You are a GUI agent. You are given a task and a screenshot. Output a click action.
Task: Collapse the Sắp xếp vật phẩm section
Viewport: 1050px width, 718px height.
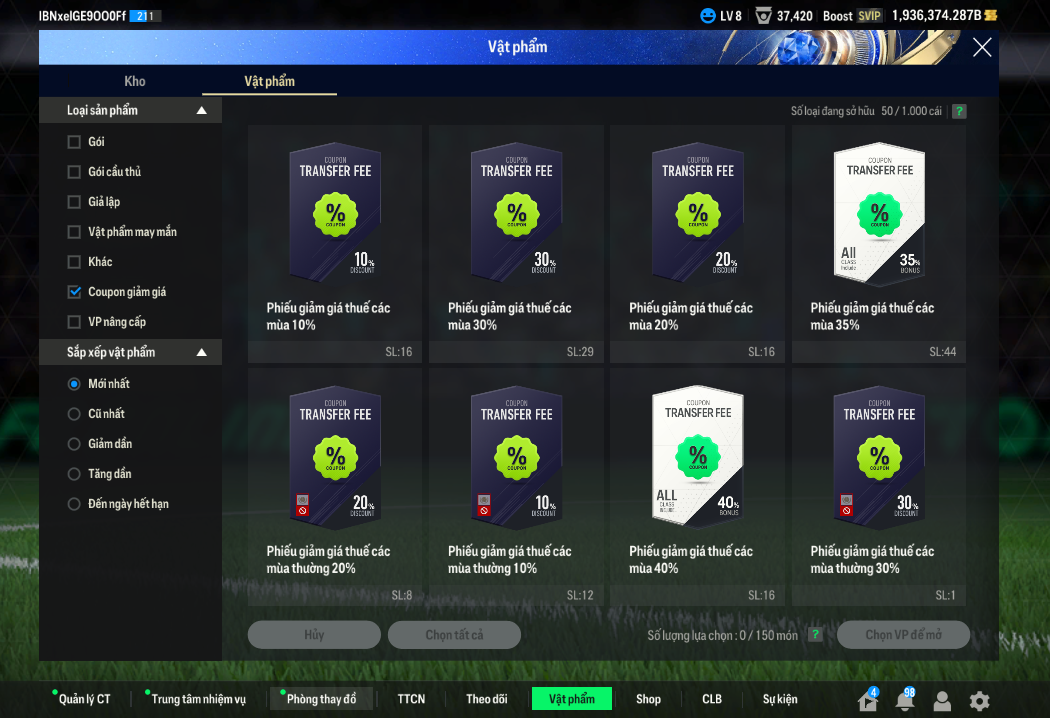point(202,352)
